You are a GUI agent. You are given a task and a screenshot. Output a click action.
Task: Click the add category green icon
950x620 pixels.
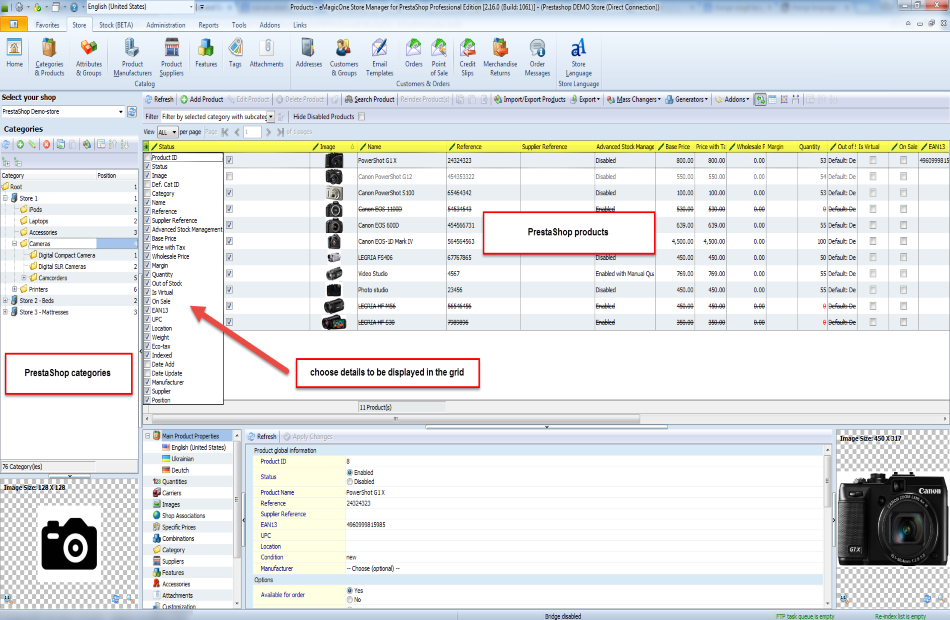tap(20, 144)
